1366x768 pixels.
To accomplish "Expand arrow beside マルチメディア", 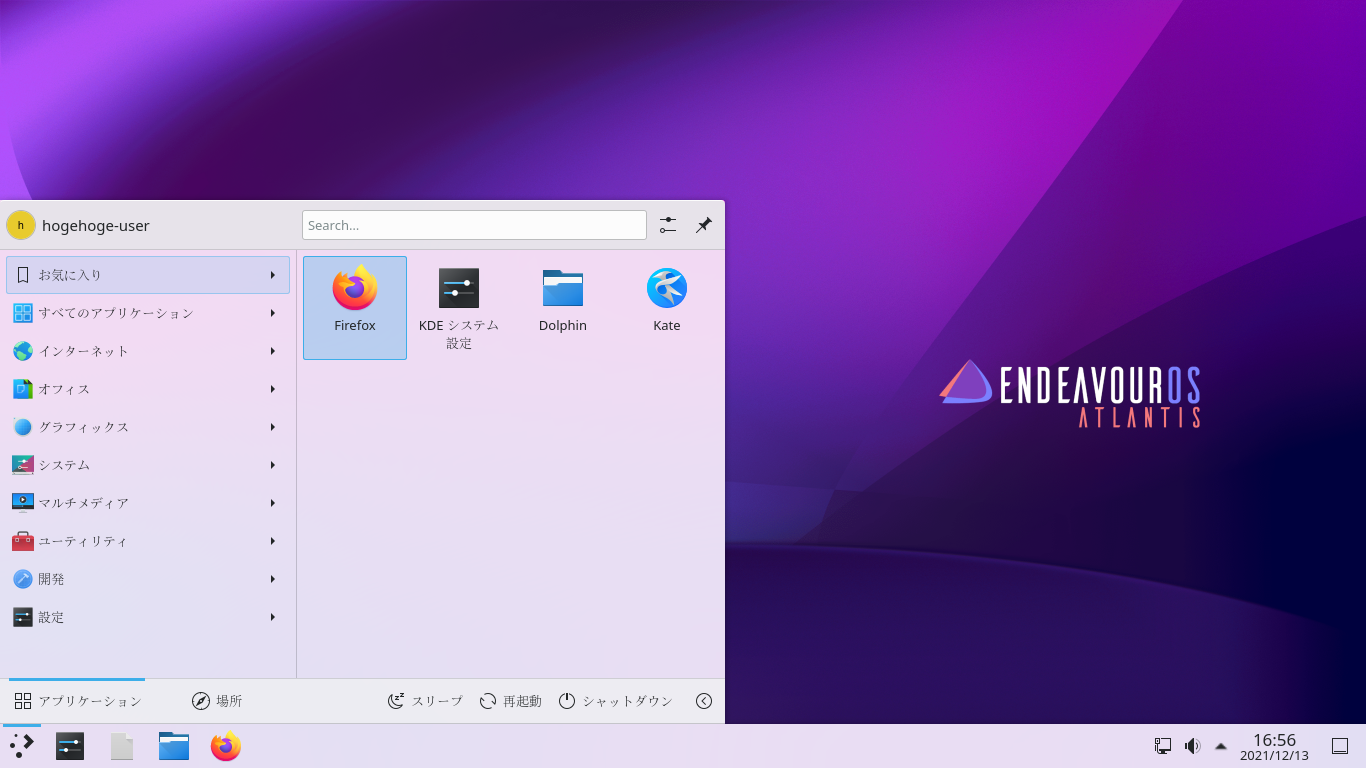I will 273,503.
